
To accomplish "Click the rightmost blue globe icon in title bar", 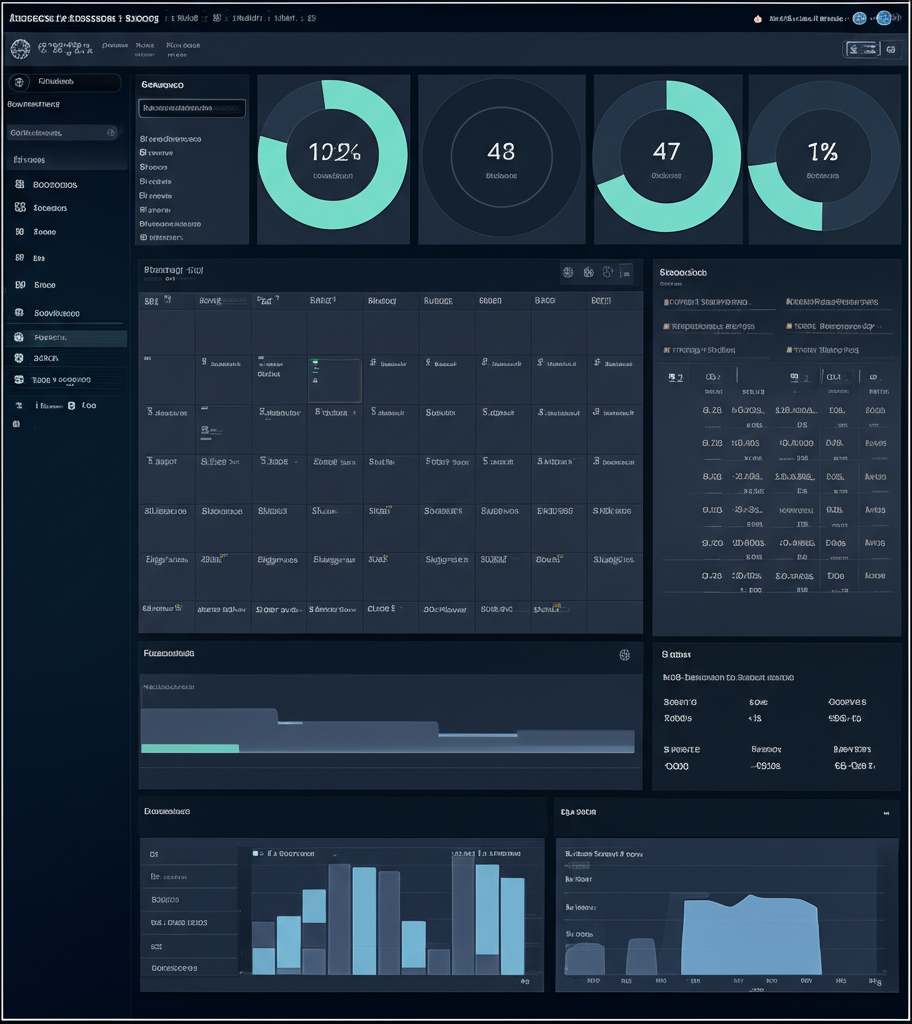I will click(x=883, y=18).
